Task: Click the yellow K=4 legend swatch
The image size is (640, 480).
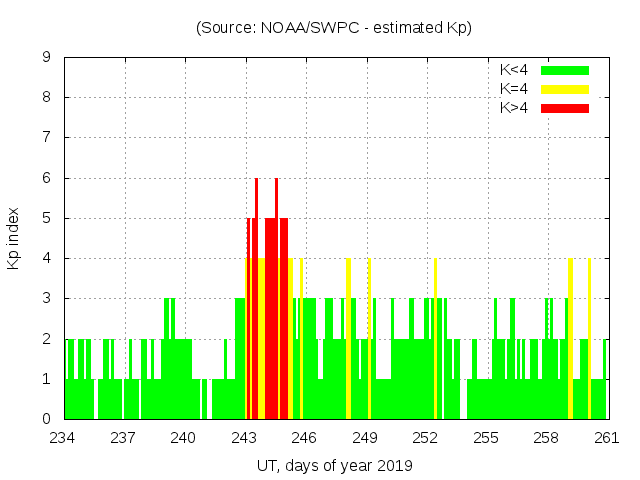Action: [x=565, y=89]
